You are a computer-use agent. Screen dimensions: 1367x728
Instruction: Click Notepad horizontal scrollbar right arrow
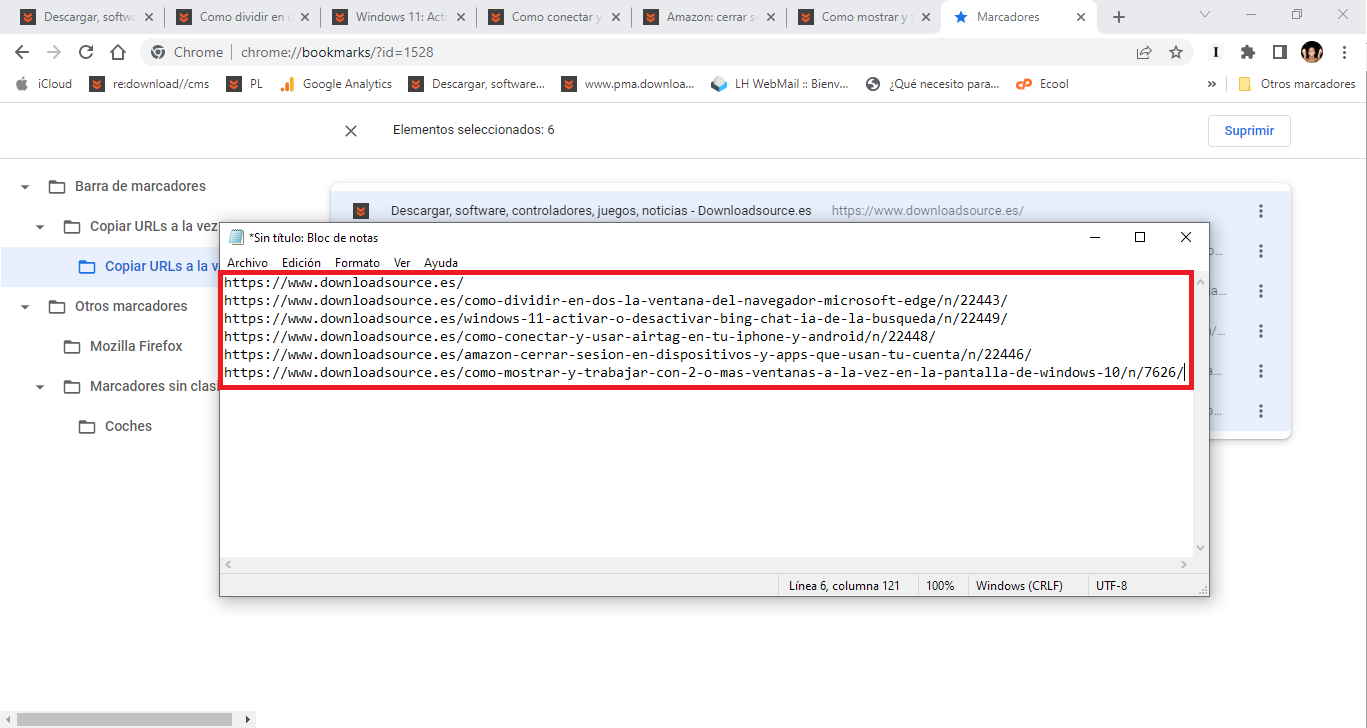point(1185,565)
